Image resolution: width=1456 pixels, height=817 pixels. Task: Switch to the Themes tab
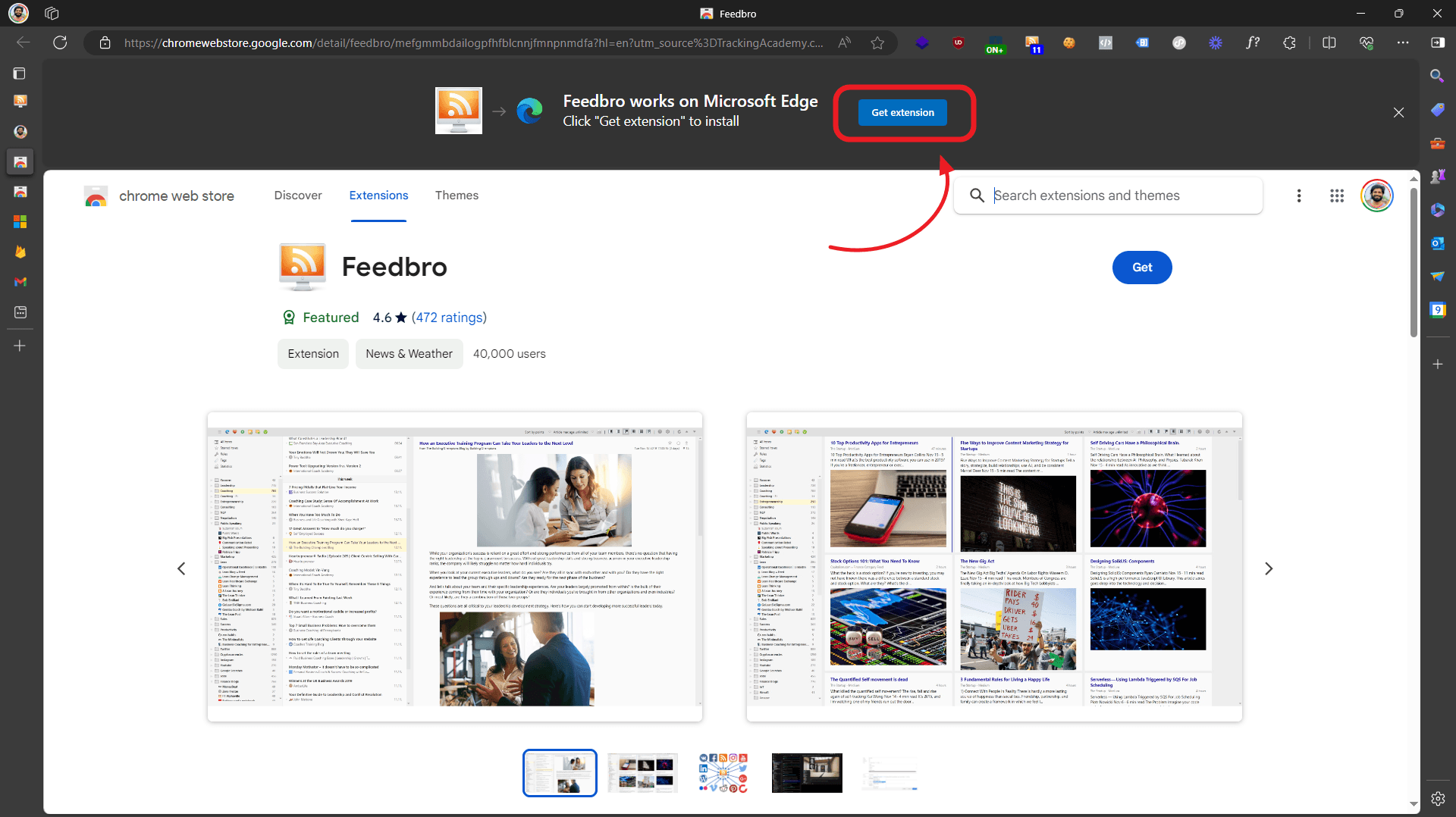[x=457, y=196]
